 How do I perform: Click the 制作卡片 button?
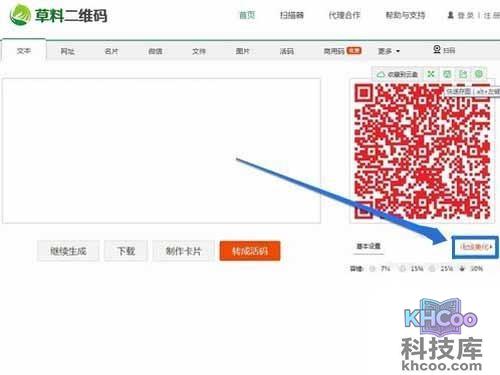click(x=183, y=251)
